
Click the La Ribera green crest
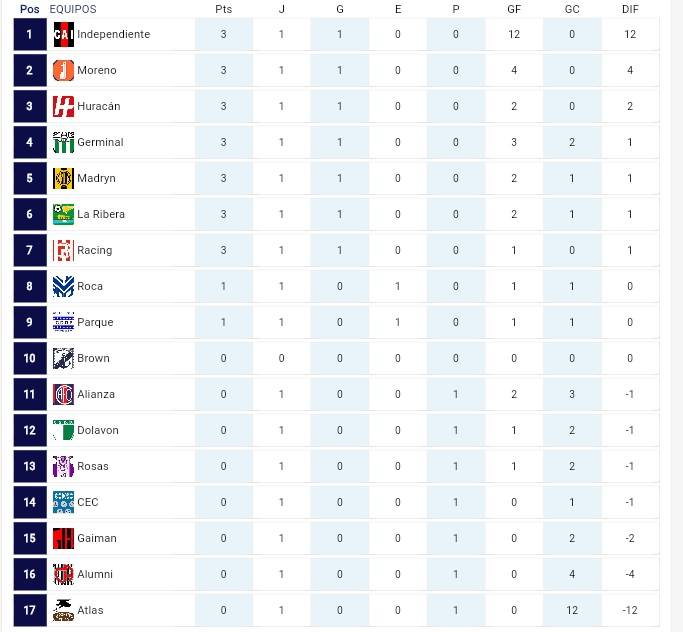pyautogui.click(x=63, y=214)
